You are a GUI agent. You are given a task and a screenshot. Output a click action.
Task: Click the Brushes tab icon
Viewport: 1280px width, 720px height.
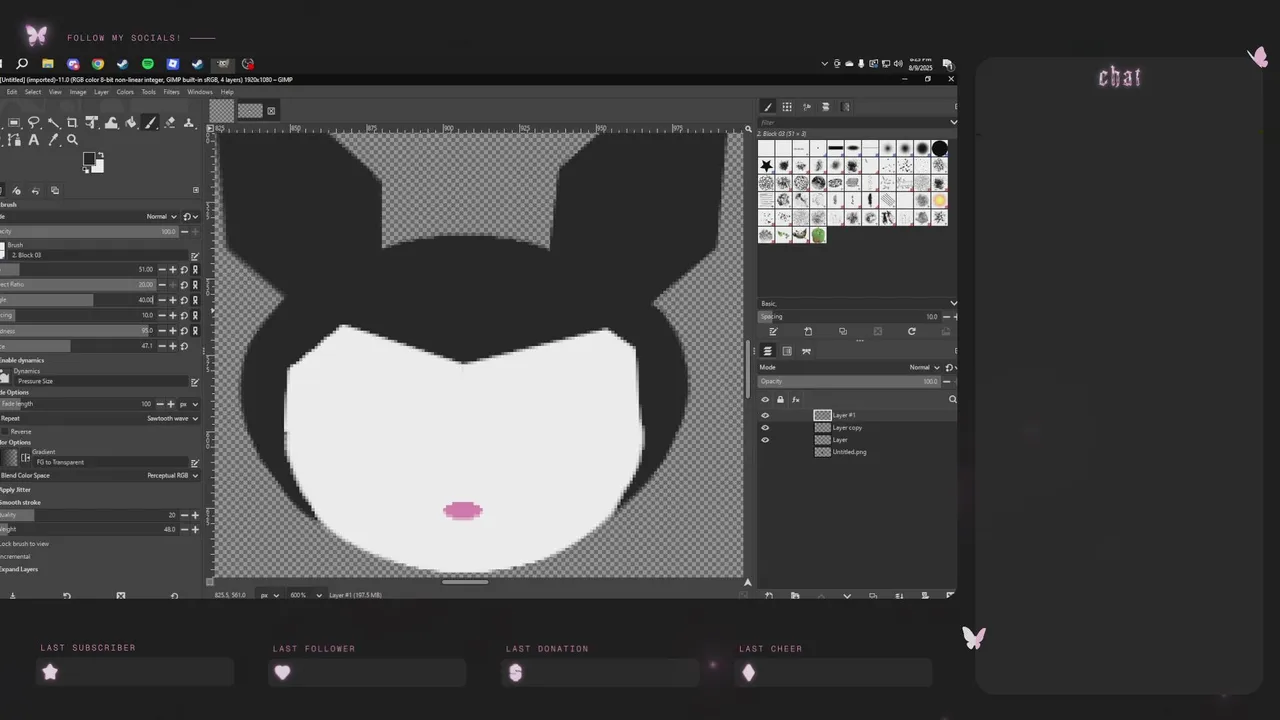click(x=768, y=107)
